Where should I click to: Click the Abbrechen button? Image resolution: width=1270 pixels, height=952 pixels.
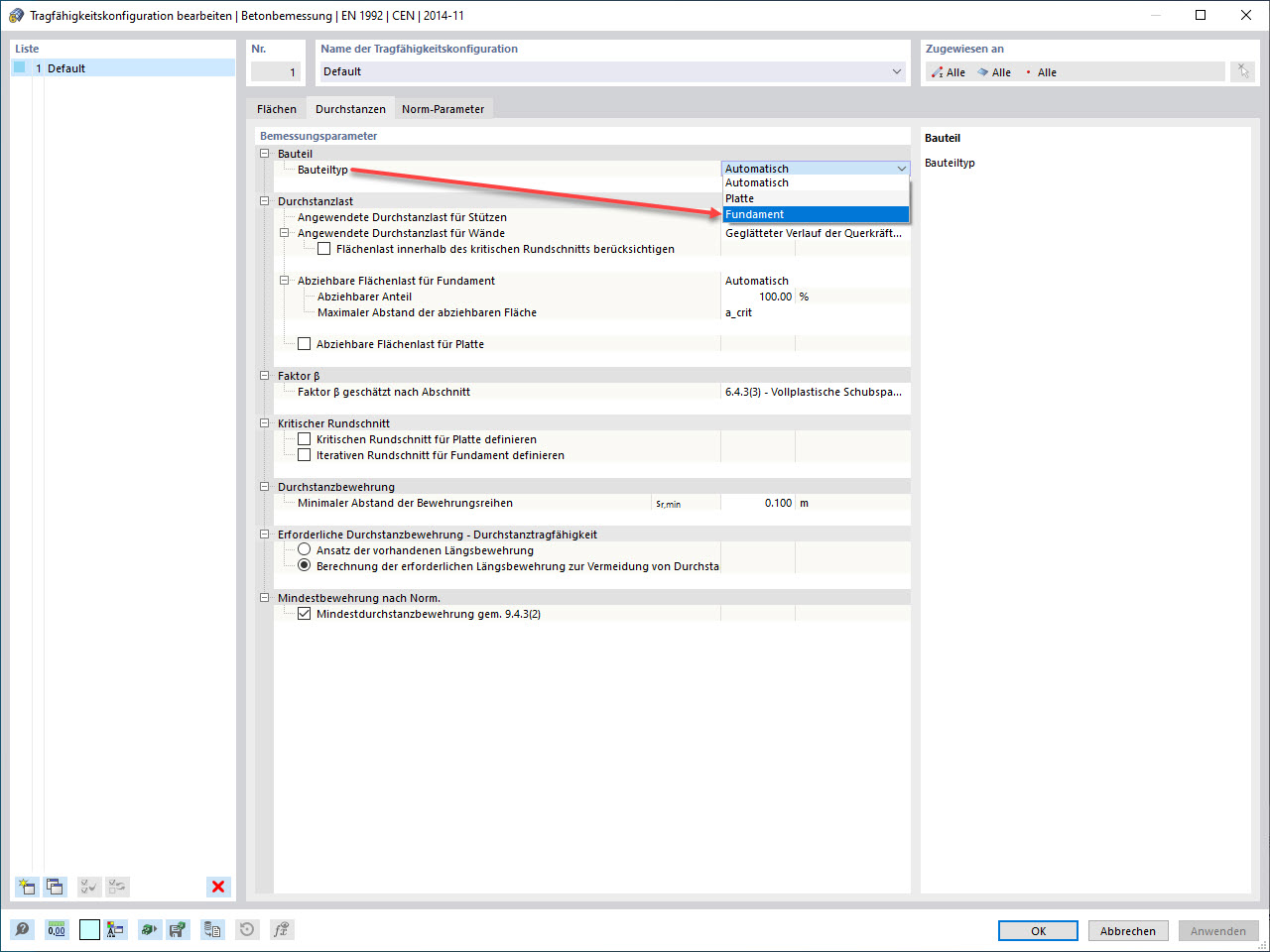click(1128, 931)
